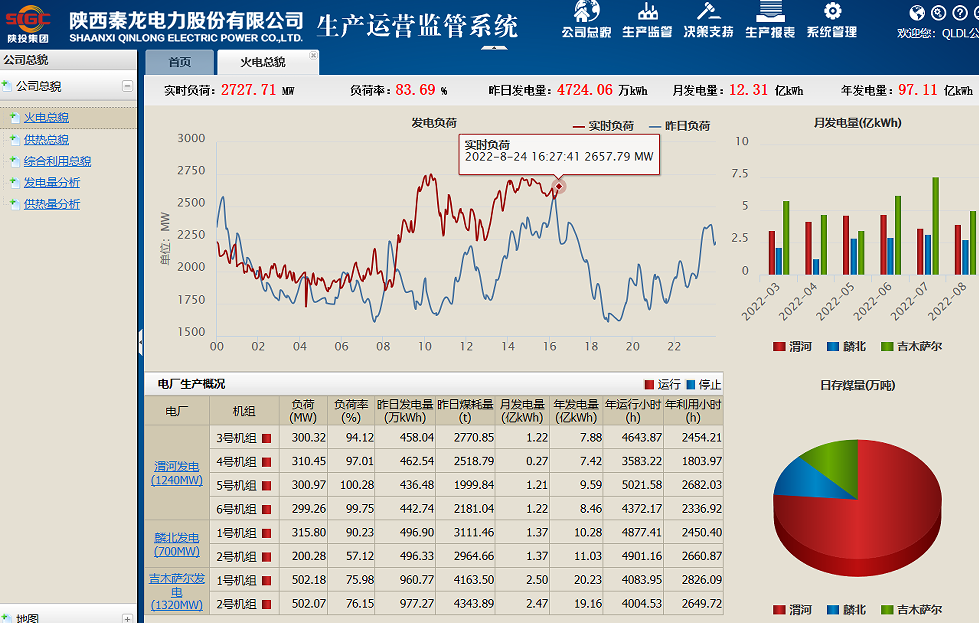979x623 pixels.
Task: Open the 生产报表 reports icon
Action: 769,12
